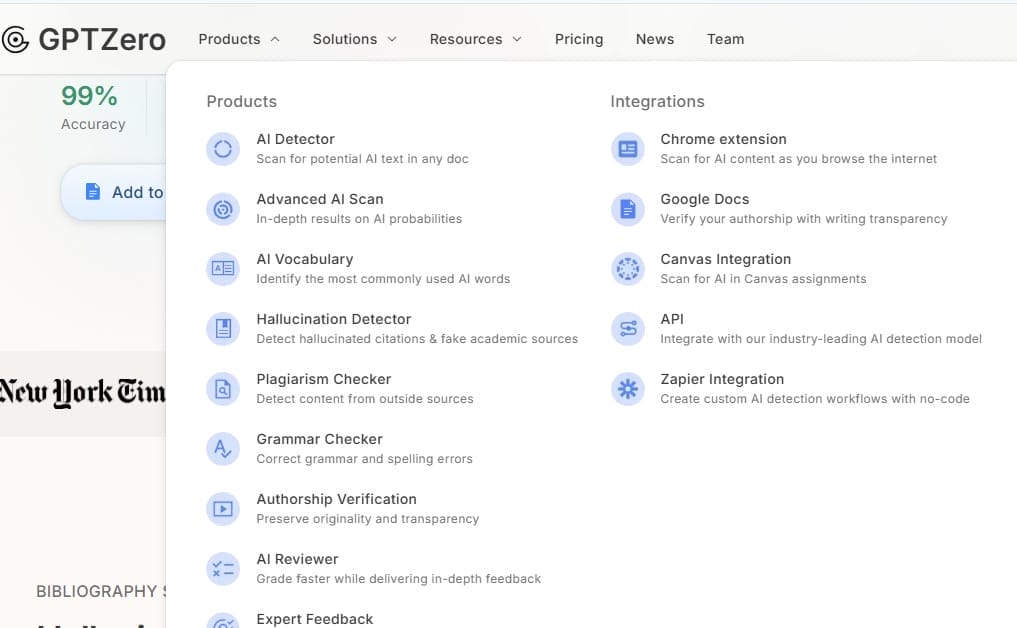Viewport: 1017px width, 628px height.
Task: Open the AI Detector product link
Action: click(x=295, y=139)
